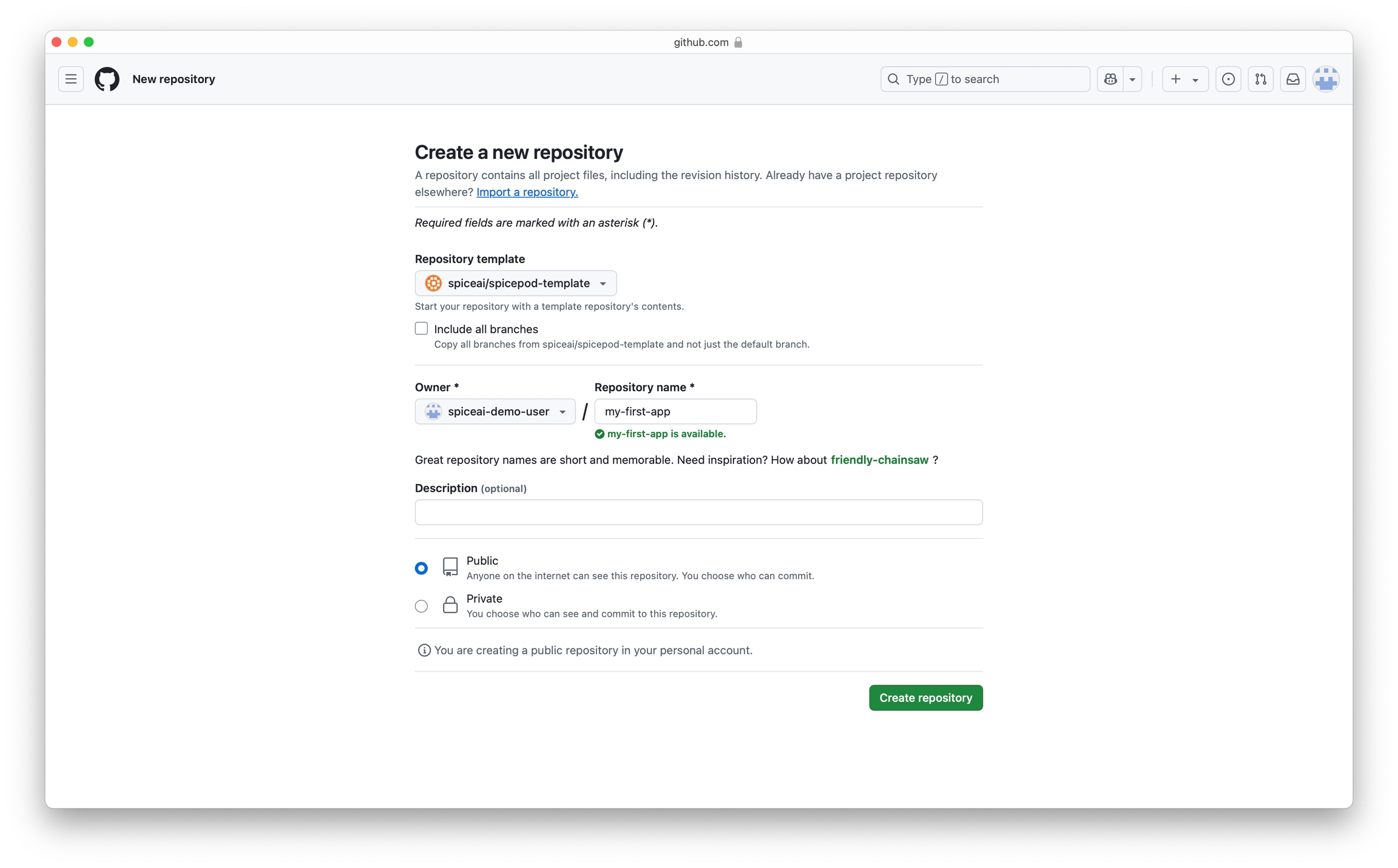Select the Public visibility option
This screenshot has height=868, width=1398.
point(421,568)
